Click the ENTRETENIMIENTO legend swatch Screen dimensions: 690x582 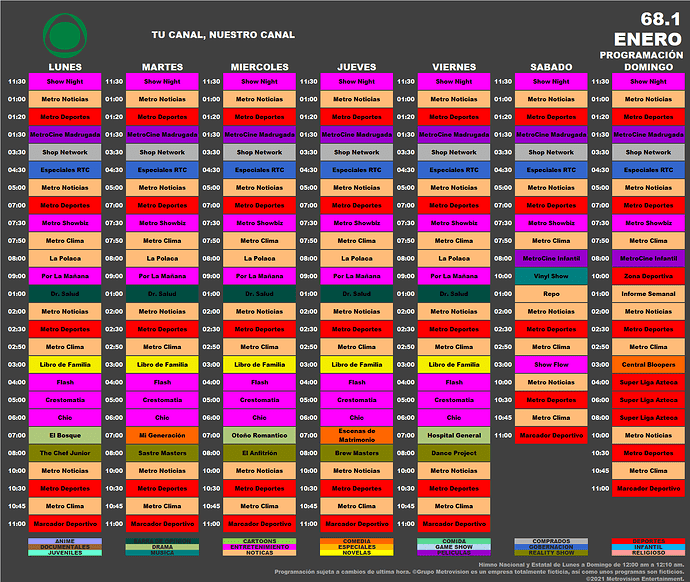pyautogui.click(x=260, y=547)
